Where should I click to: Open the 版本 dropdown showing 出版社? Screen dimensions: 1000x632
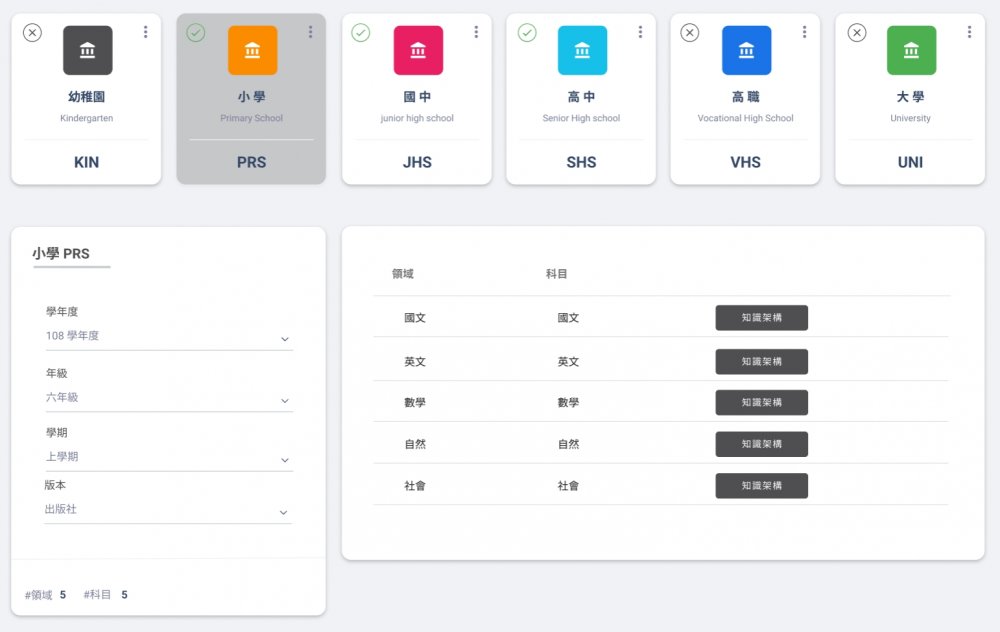pyautogui.click(x=168, y=510)
